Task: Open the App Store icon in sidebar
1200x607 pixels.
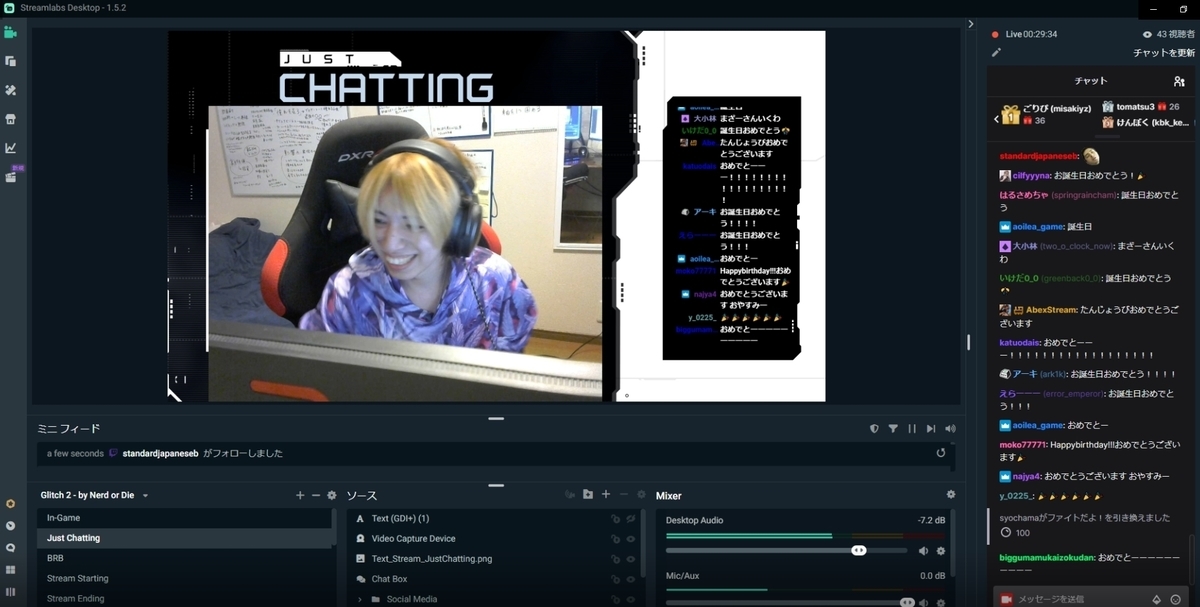Action: coord(10,119)
